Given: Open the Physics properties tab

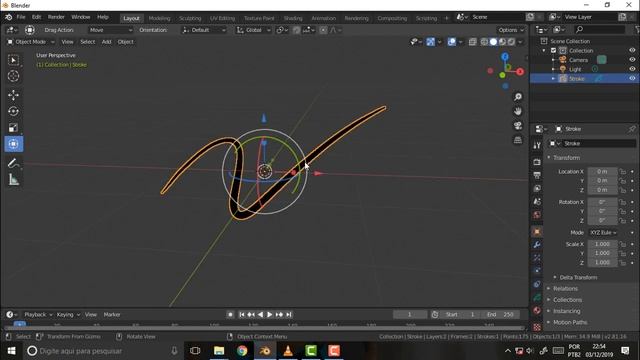Looking at the screenshot, I should [537, 271].
